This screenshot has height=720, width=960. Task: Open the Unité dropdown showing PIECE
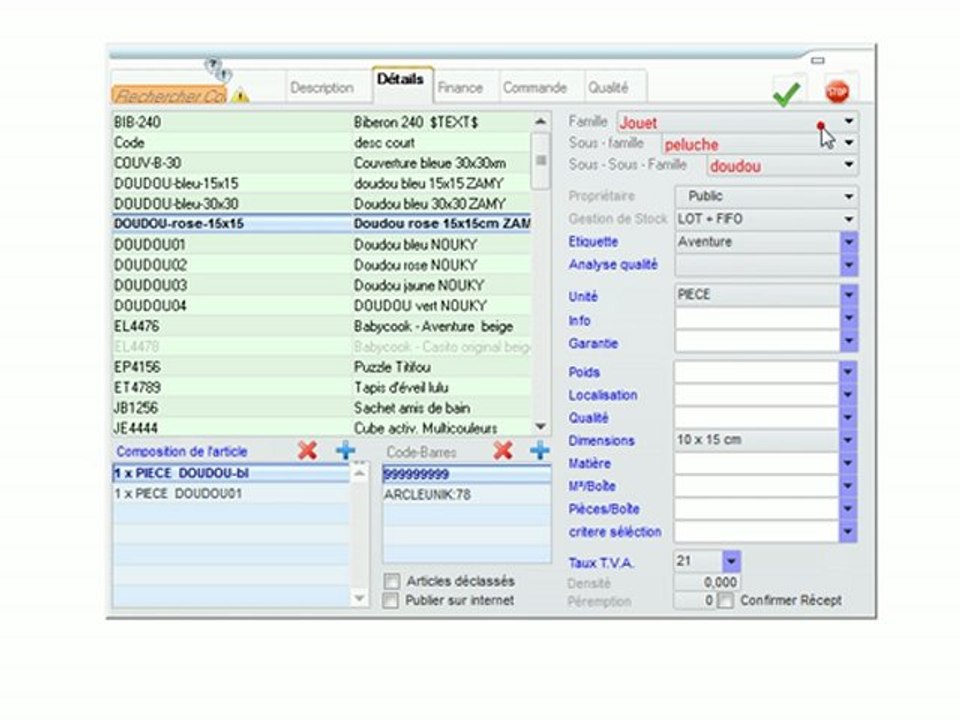[x=849, y=294]
